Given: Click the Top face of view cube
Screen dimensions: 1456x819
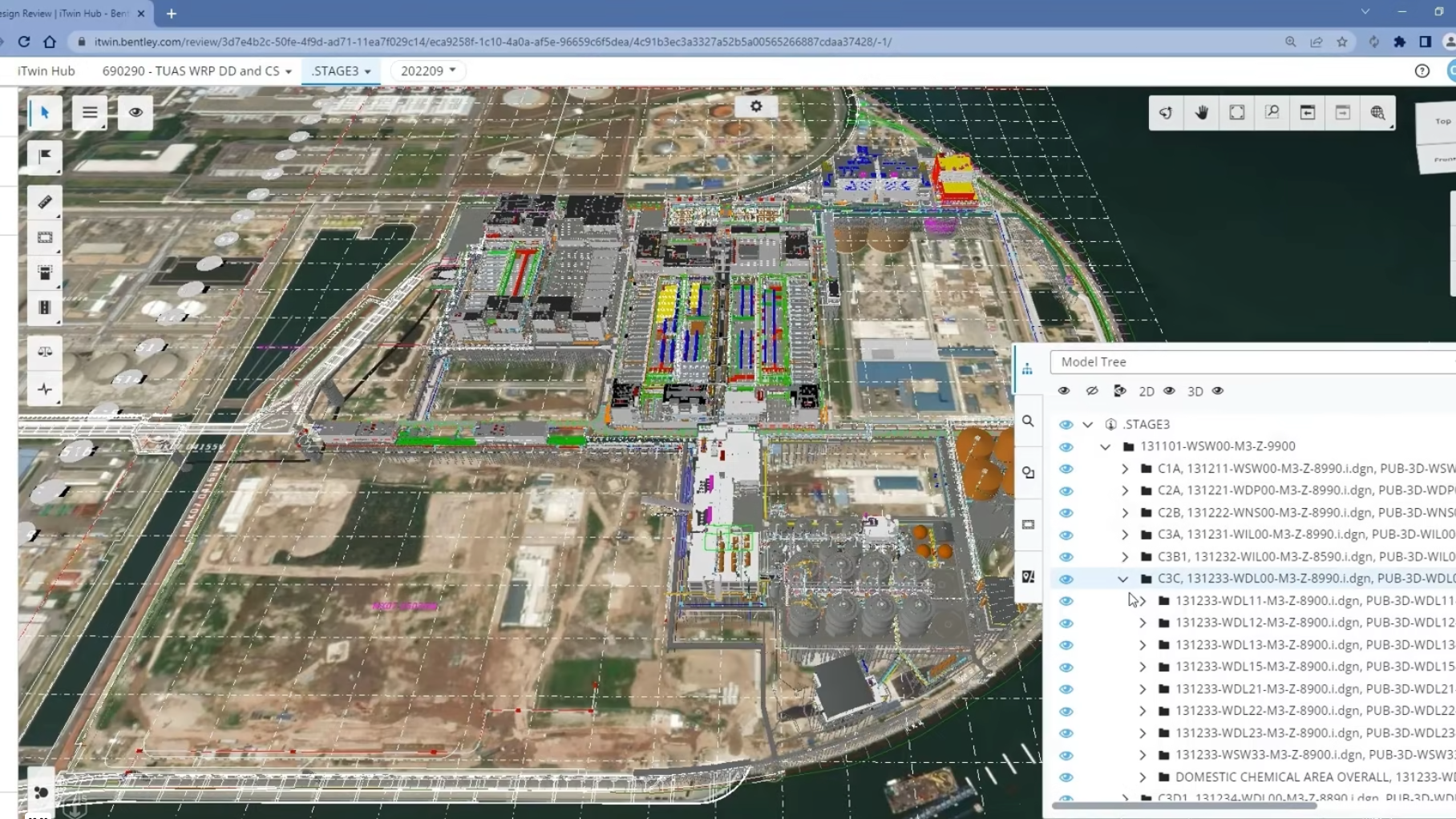Looking at the screenshot, I should [1442, 121].
